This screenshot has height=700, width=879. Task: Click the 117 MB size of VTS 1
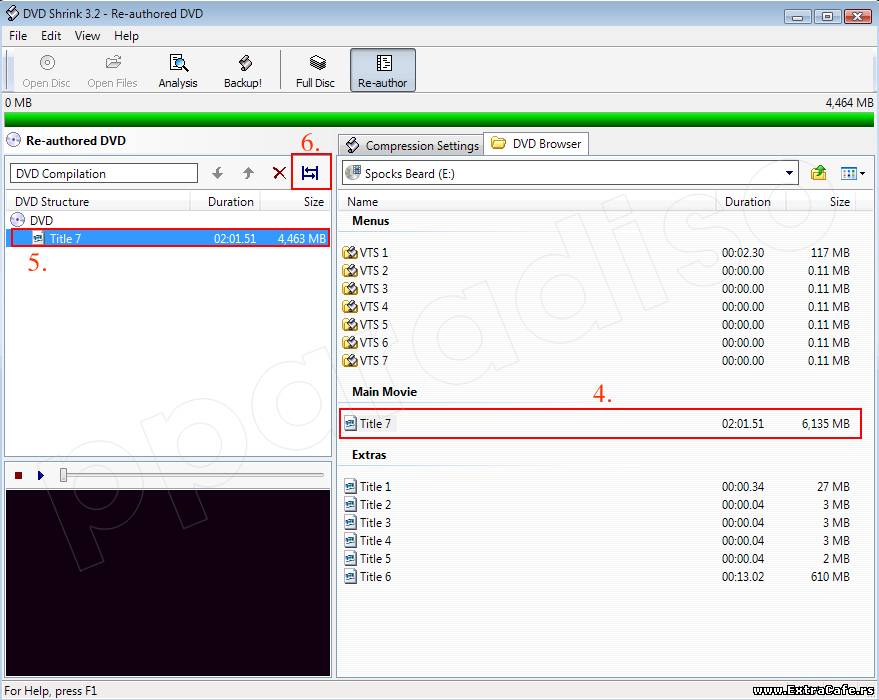[830, 253]
